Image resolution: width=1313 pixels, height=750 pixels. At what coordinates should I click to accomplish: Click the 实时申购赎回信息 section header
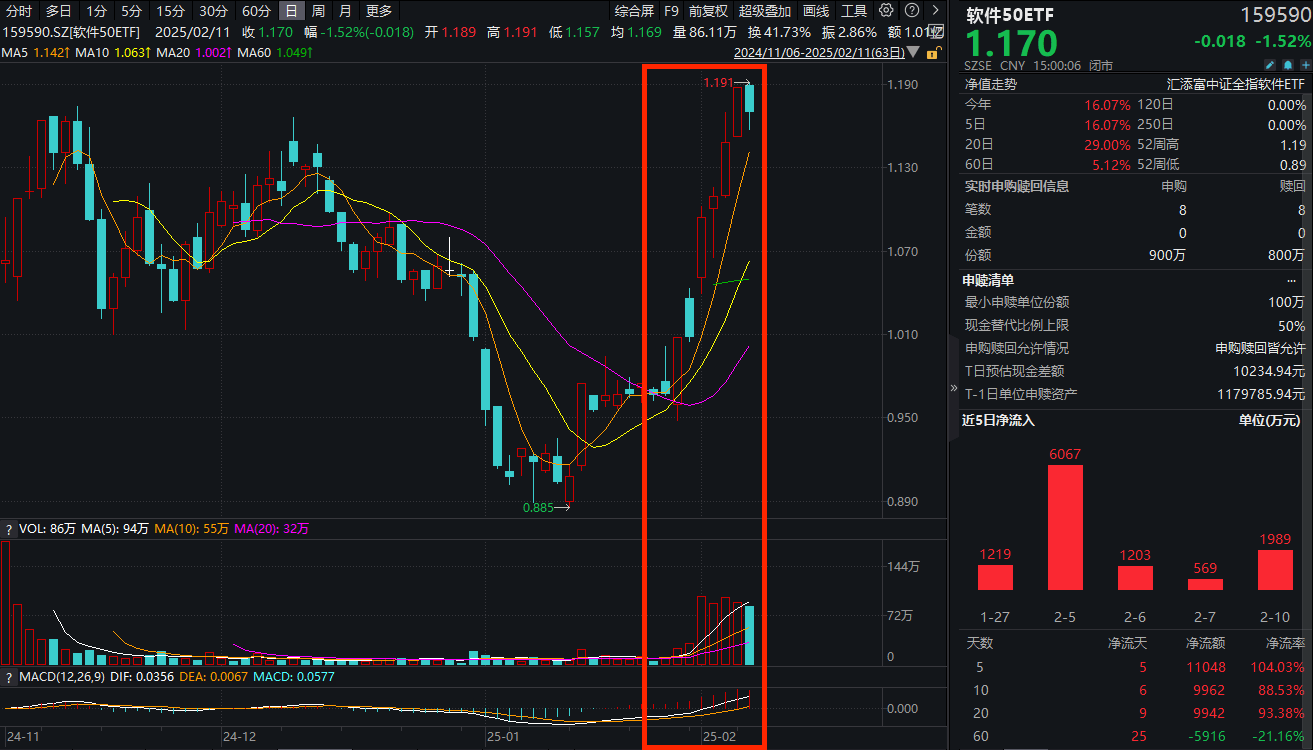tap(1016, 186)
